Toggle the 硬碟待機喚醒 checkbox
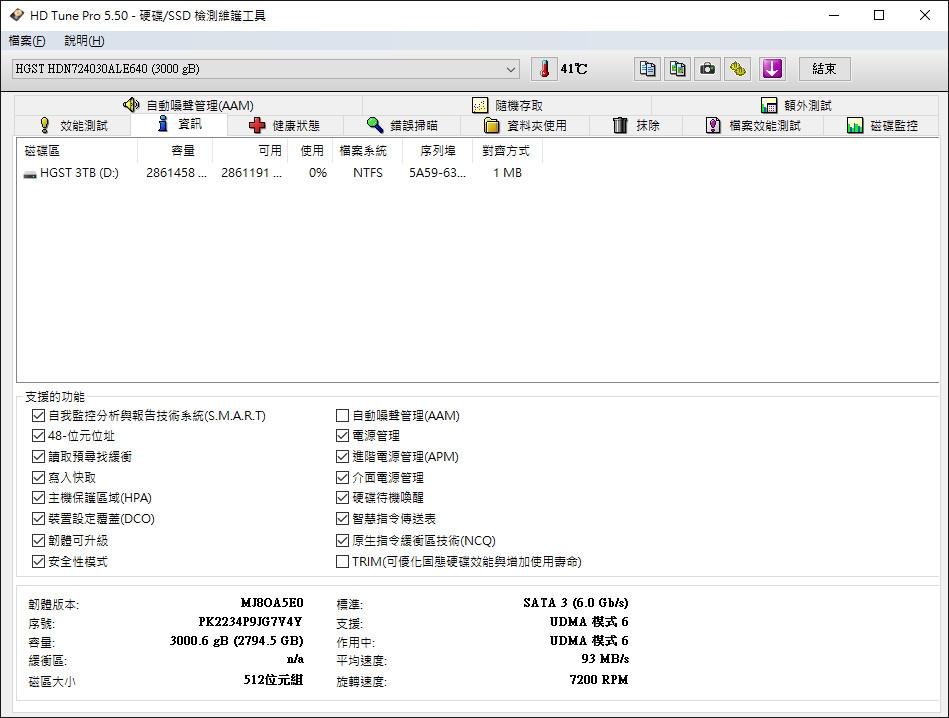Screen dimensions: 949x718 pyautogui.click(x=342, y=498)
